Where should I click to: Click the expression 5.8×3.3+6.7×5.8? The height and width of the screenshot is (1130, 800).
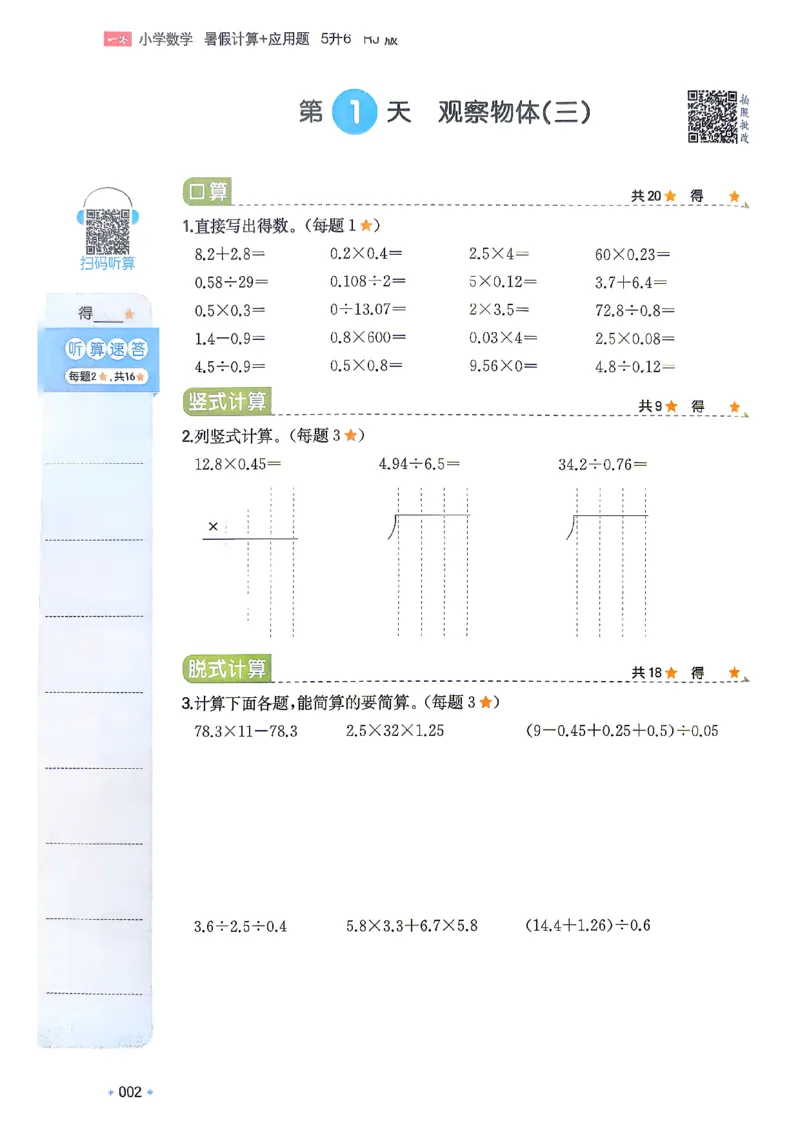(412, 926)
